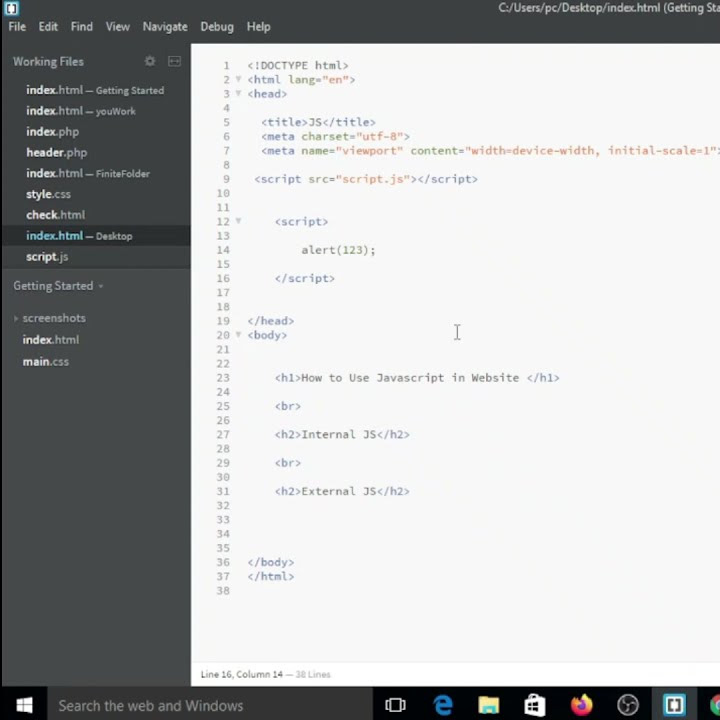Click the script src="script.js" line
This screenshot has width=720, height=720.
(x=366, y=179)
